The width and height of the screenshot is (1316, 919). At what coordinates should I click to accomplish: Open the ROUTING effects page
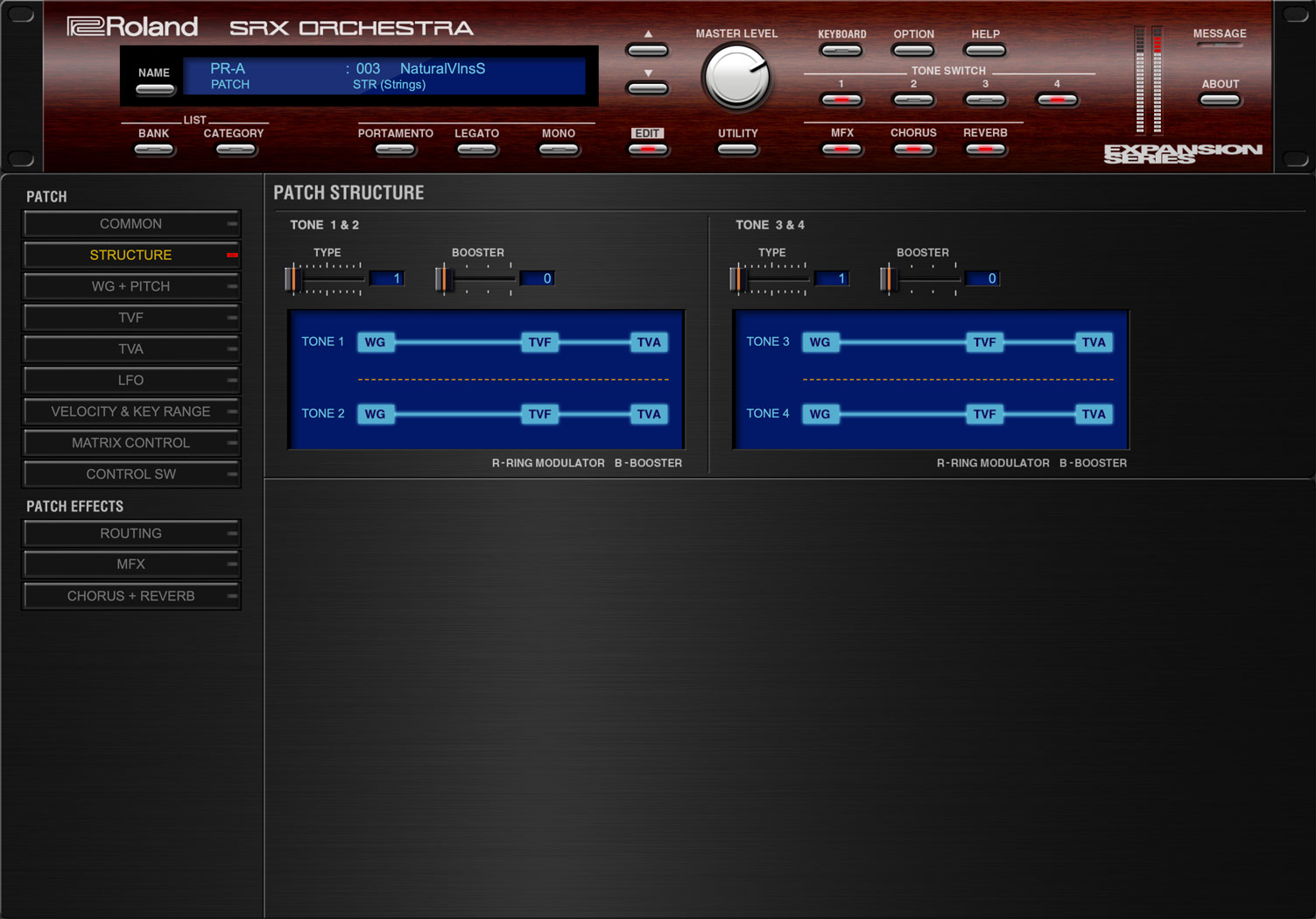pyautogui.click(x=131, y=533)
